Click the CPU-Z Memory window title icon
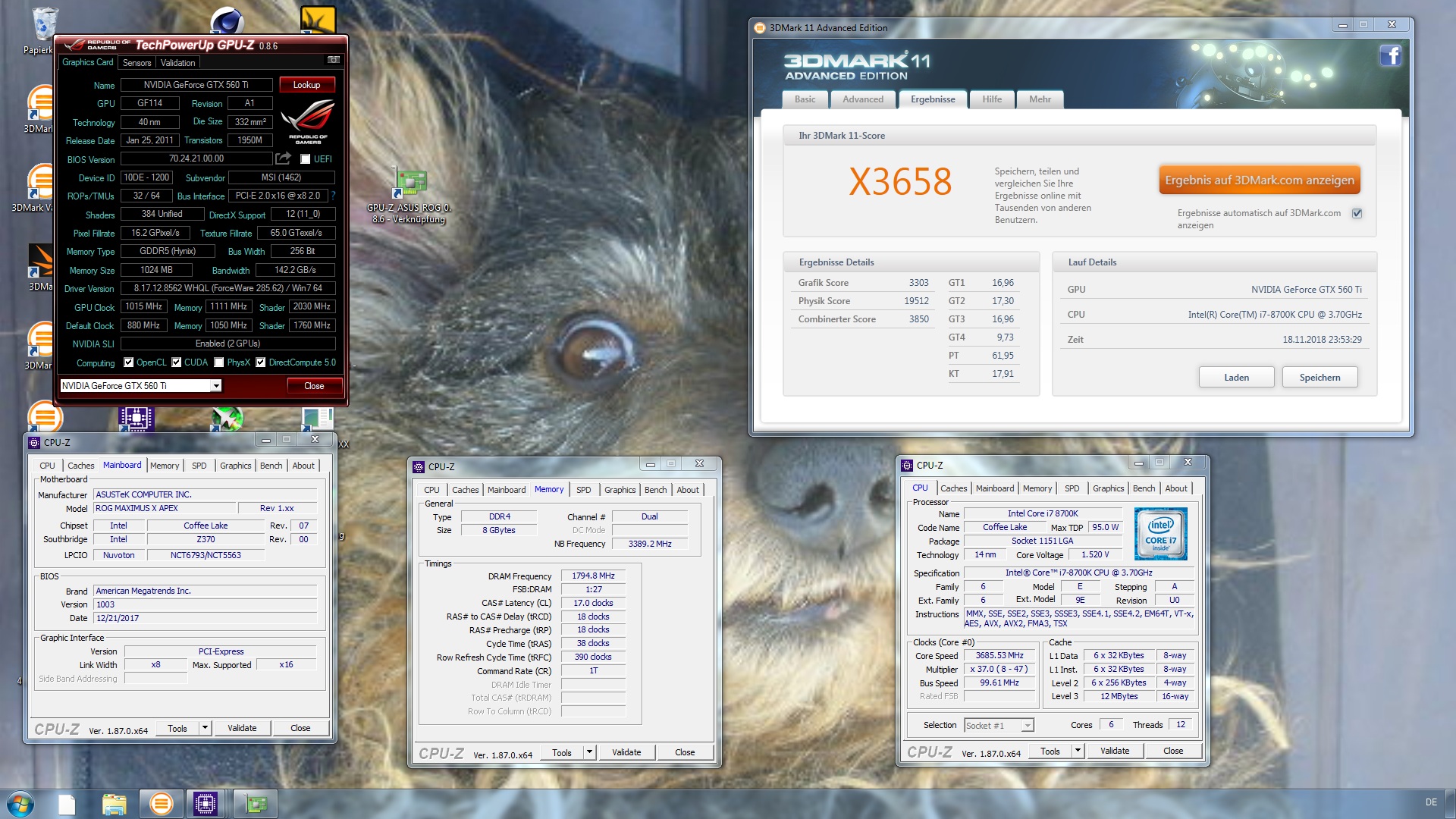The width and height of the screenshot is (1456, 819). (419, 467)
